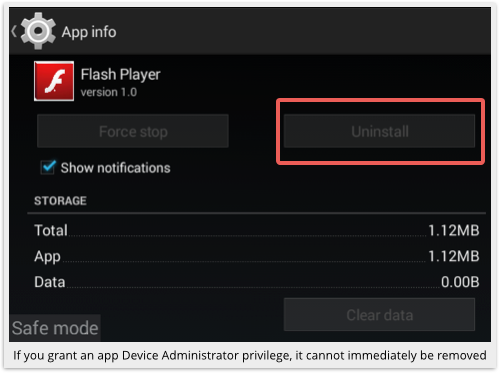499x373 pixels.
Task: Select the Data storage row label
Action: coord(50,282)
